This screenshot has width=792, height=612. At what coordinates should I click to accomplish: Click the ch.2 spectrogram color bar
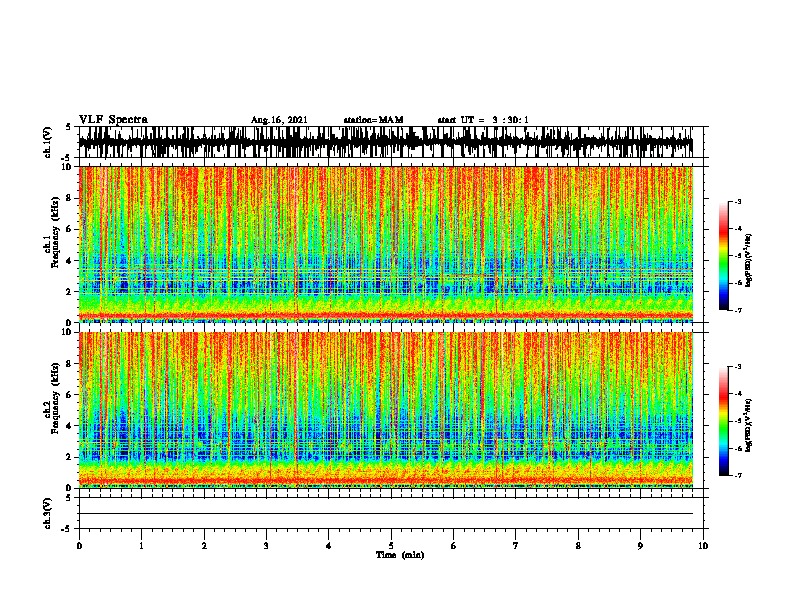click(723, 421)
